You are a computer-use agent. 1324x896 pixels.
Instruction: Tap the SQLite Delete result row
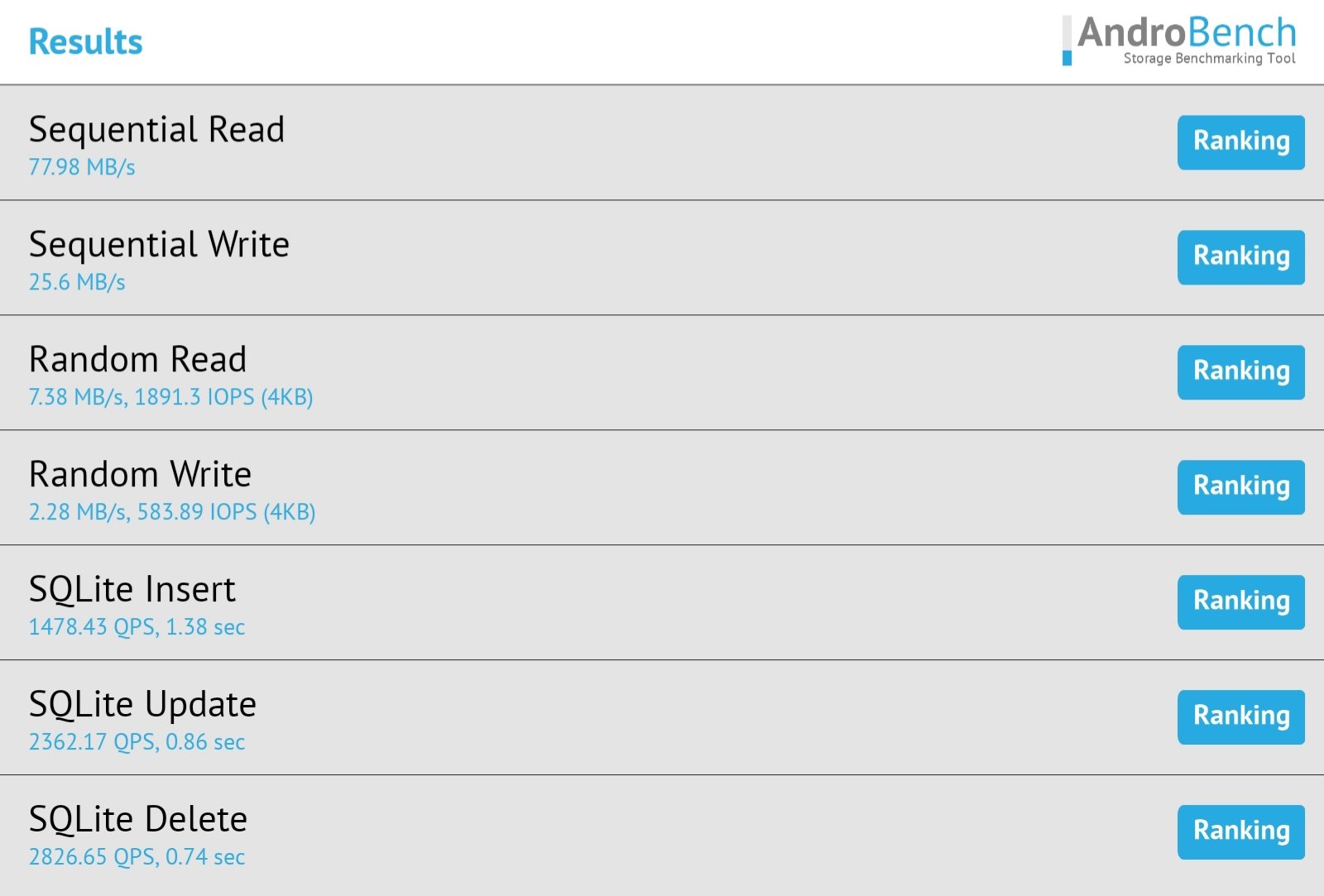click(x=662, y=835)
